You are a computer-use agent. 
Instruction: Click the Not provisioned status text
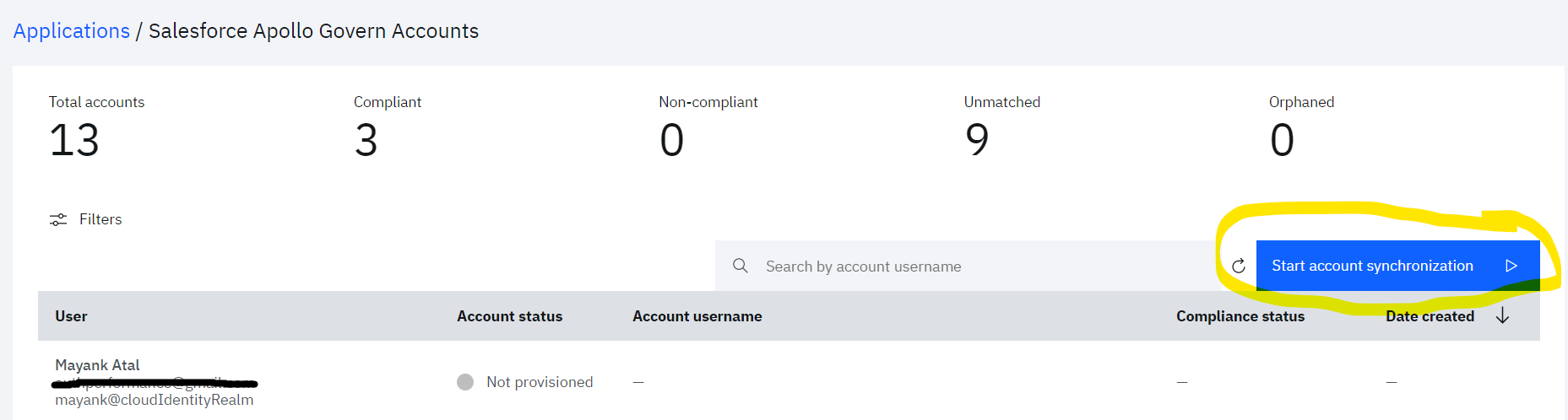[x=540, y=382]
